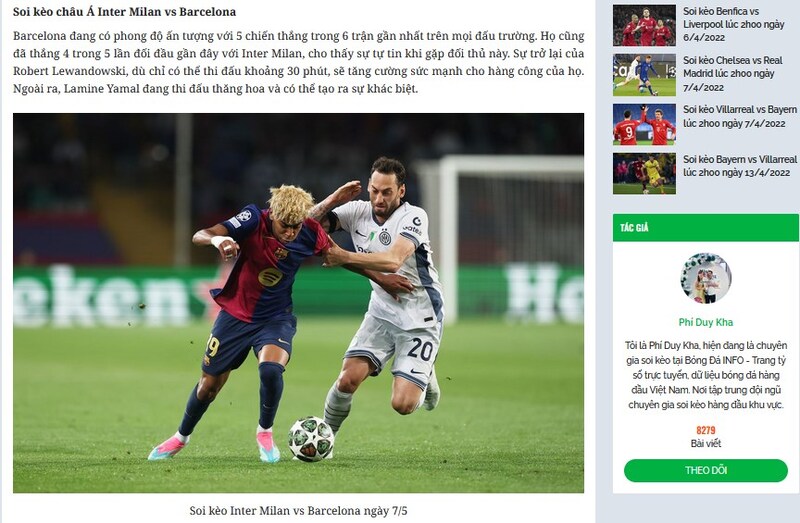The width and height of the screenshot is (800, 523).
Task: Click the Bài viết label under count
Action: [x=706, y=443]
